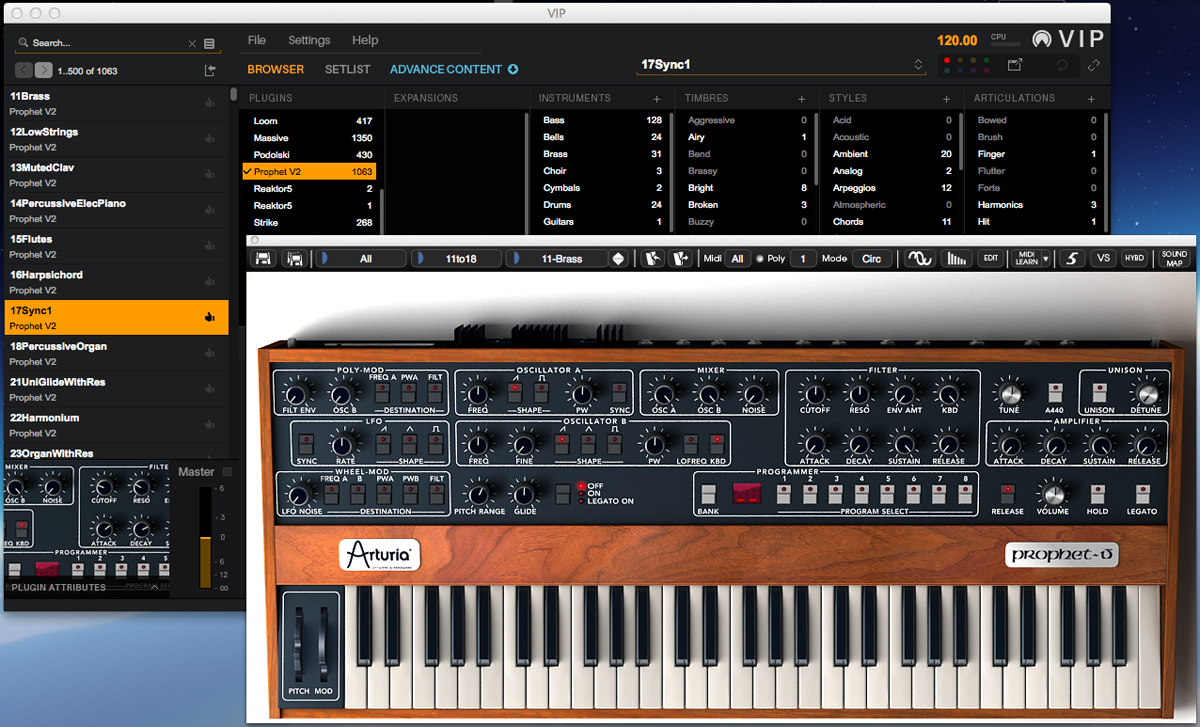Toggle the Oscillator A SYNC switch
Image resolution: width=1200 pixels, height=727 pixels.
tap(619, 392)
